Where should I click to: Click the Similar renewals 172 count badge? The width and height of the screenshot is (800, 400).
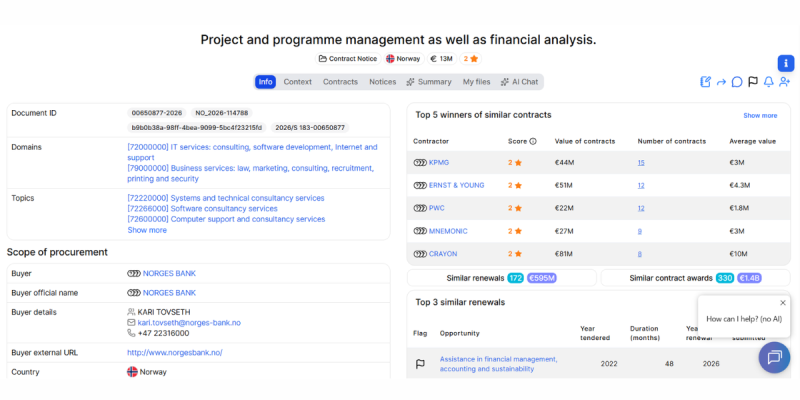click(515, 278)
